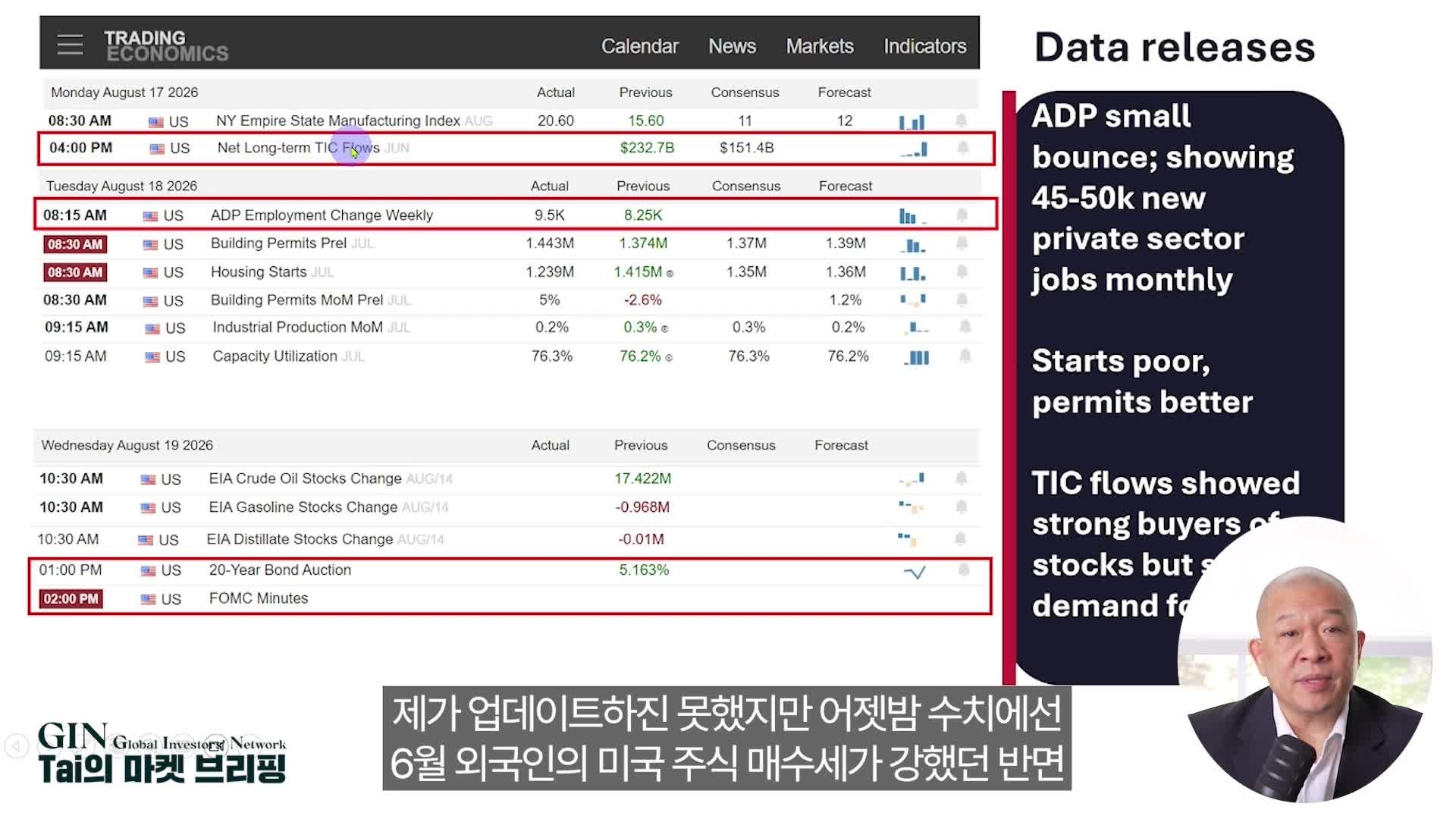The width and height of the screenshot is (1456, 819).
Task: Open the News menu item
Action: pyautogui.click(x=732, y=46)
